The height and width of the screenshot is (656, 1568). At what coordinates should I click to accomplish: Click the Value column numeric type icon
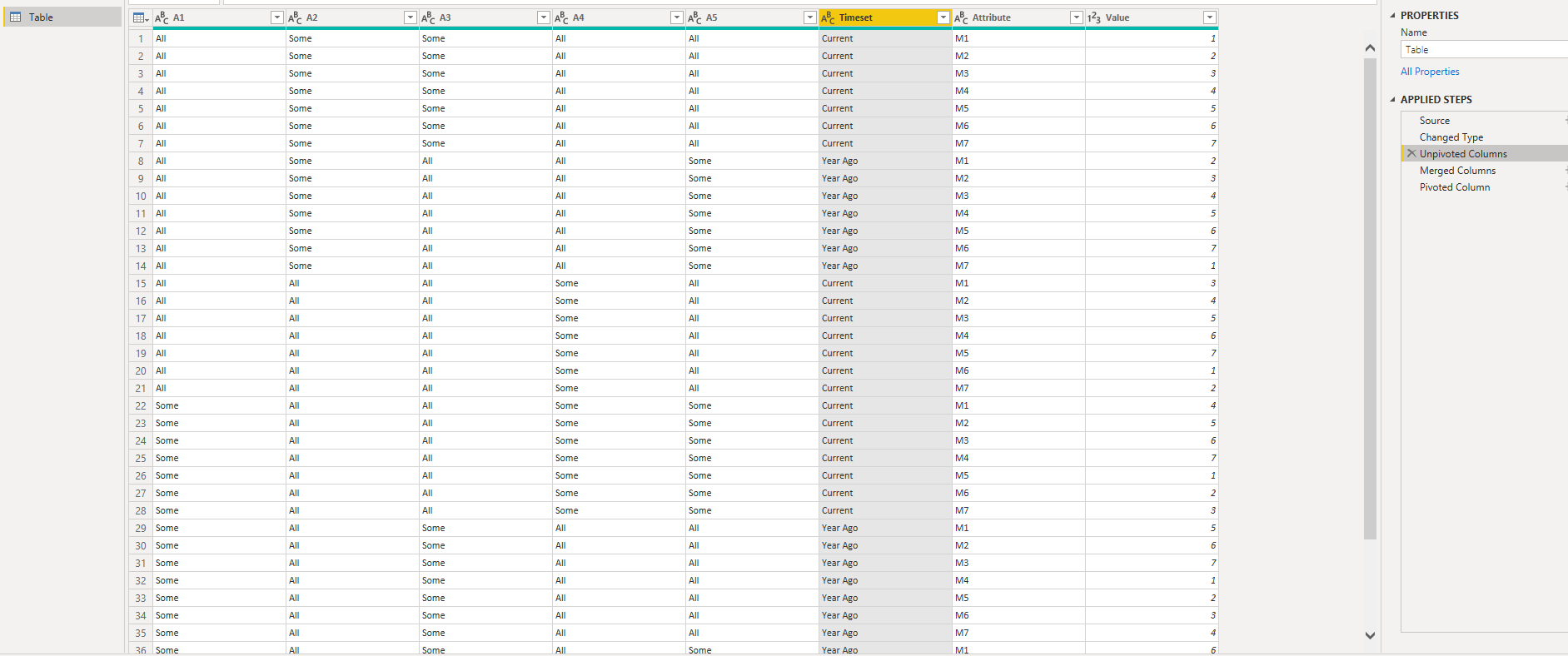pyautogui.click(x=1094, y=17)
